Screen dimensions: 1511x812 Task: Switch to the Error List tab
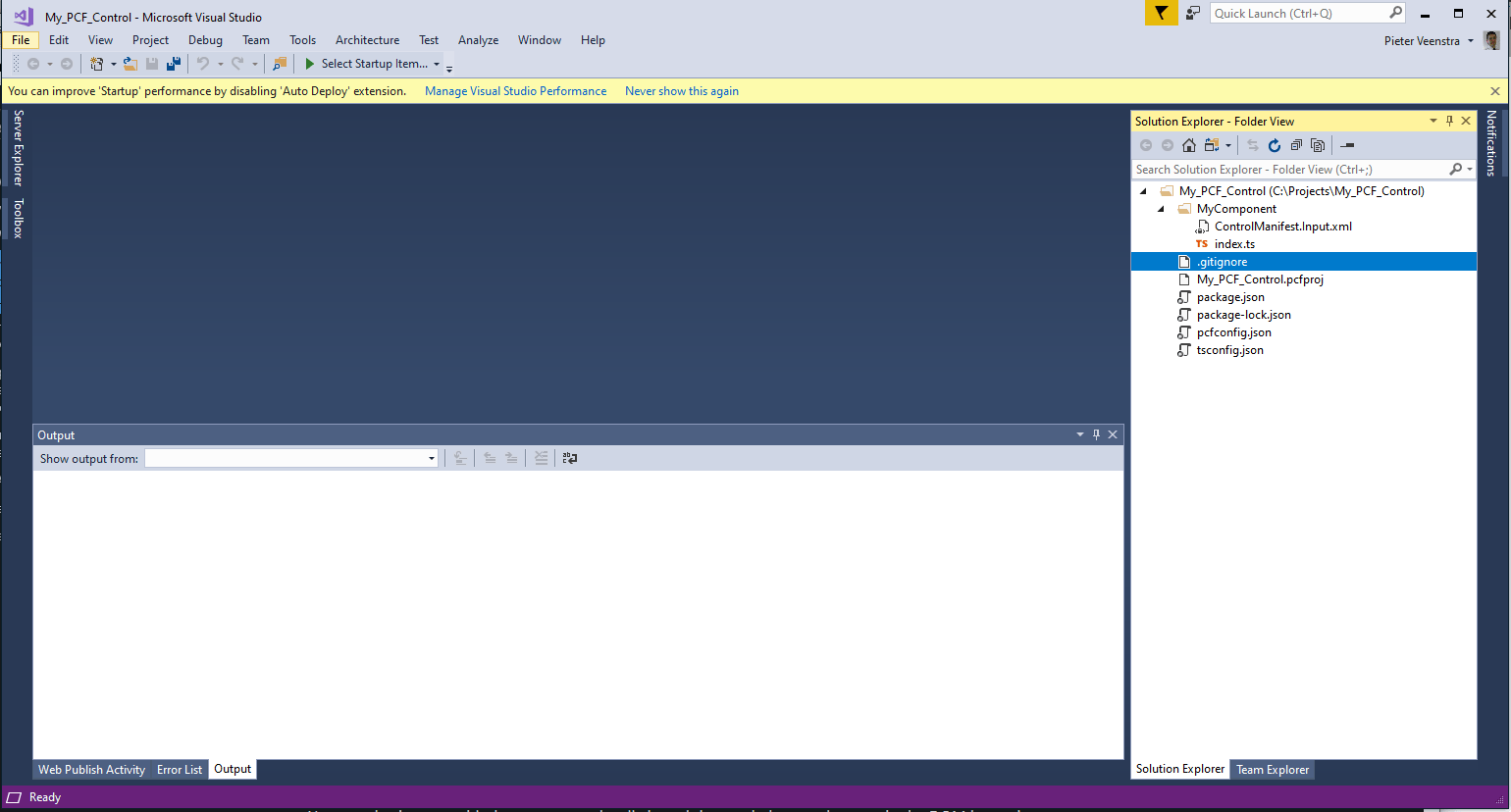pos(180,770)
